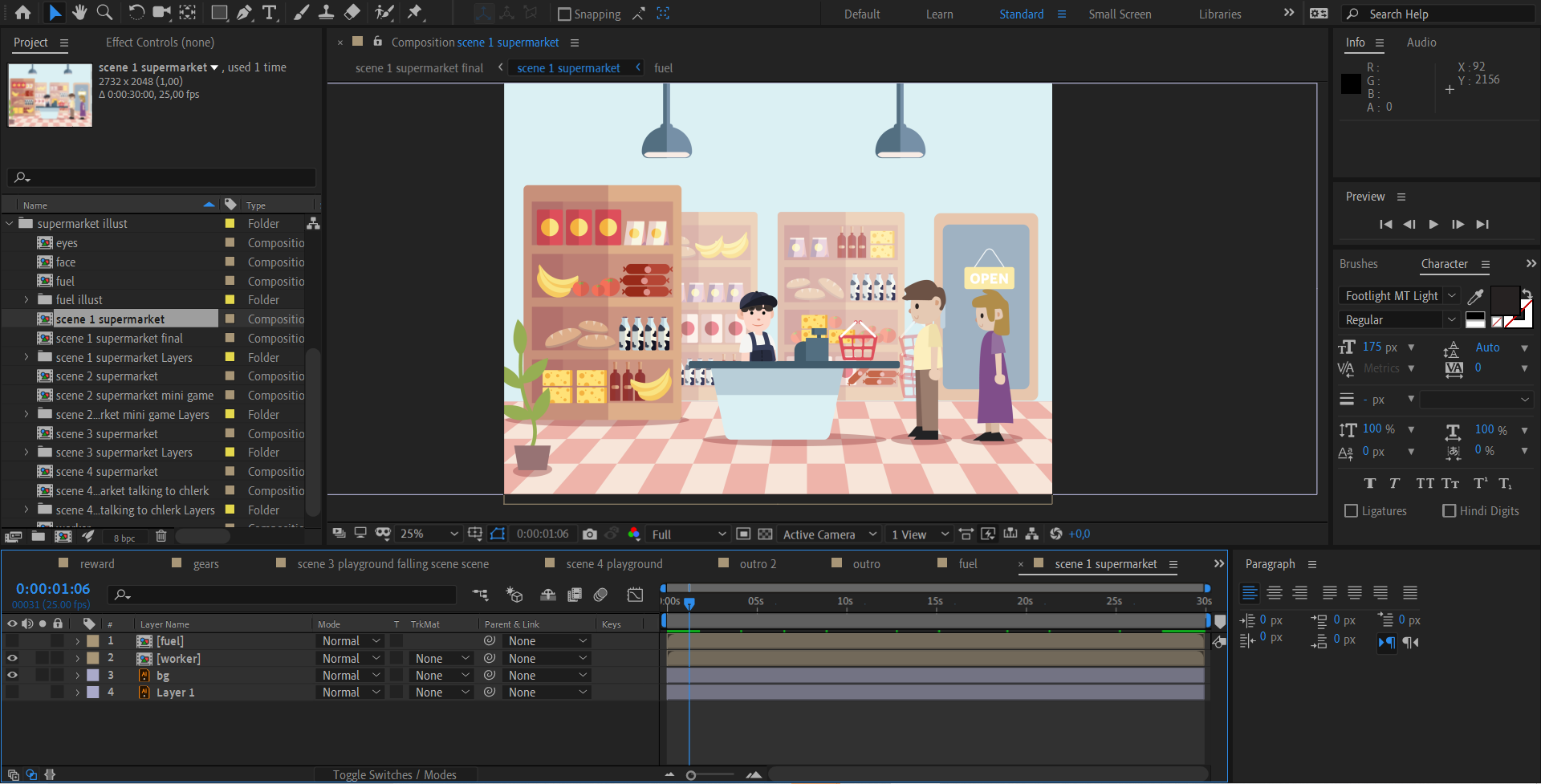
Task: Take a snapshot with camera icon
Action: coord(590,534)
